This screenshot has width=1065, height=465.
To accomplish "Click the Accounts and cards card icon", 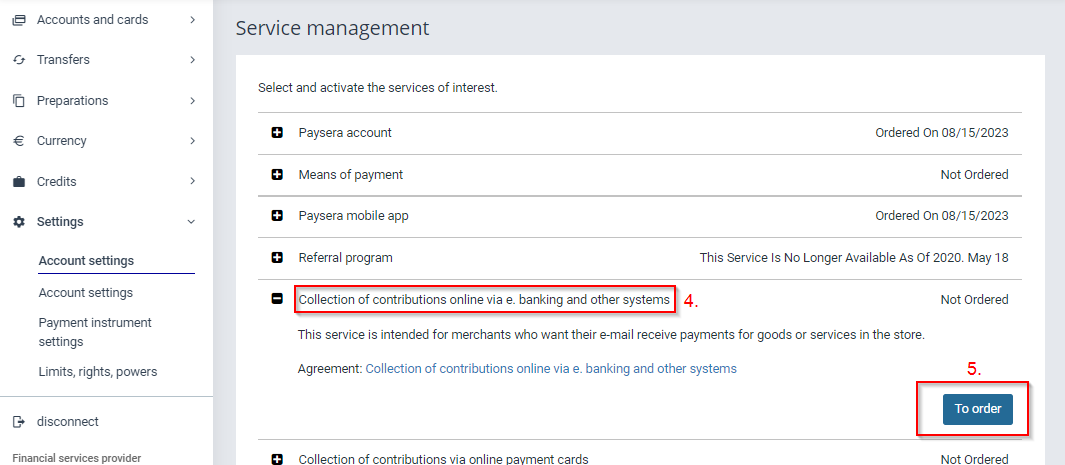I will (18, 20).
